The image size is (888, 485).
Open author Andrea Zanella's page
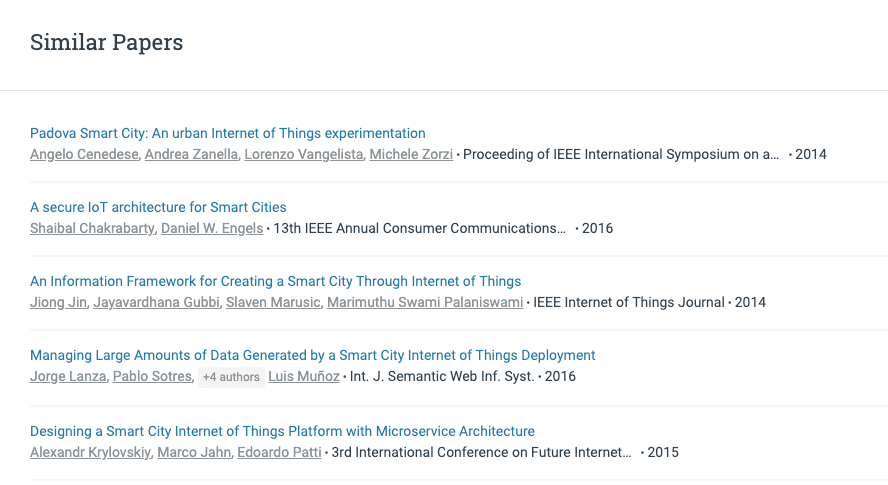[x=191, y=154]
